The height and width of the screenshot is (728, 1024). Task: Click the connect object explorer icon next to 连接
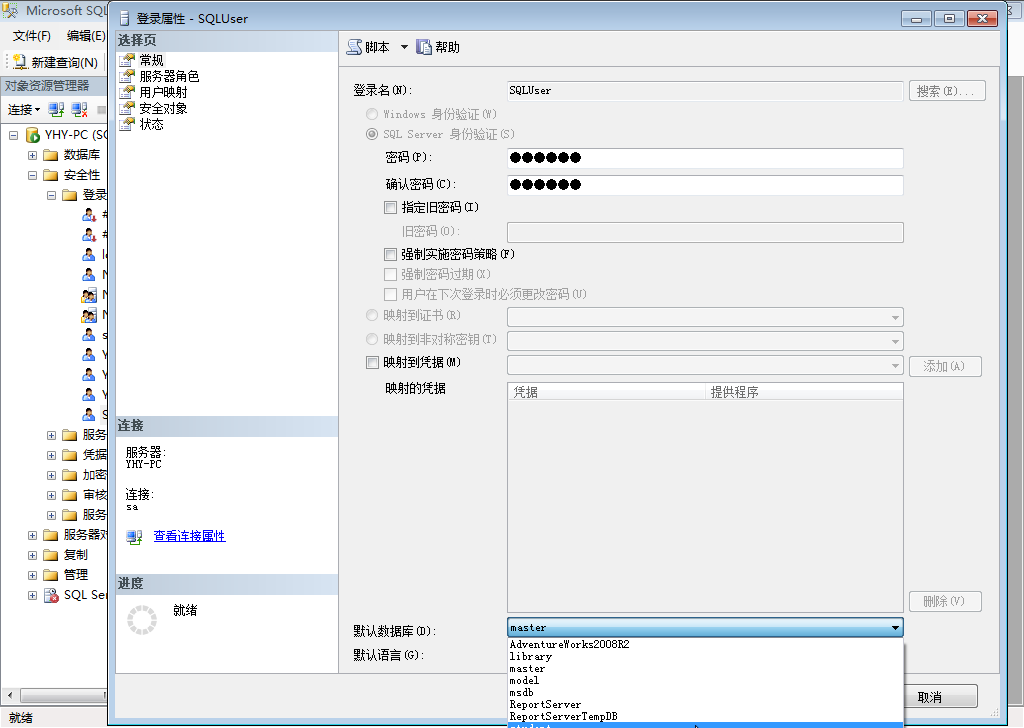tap(57, 110)
